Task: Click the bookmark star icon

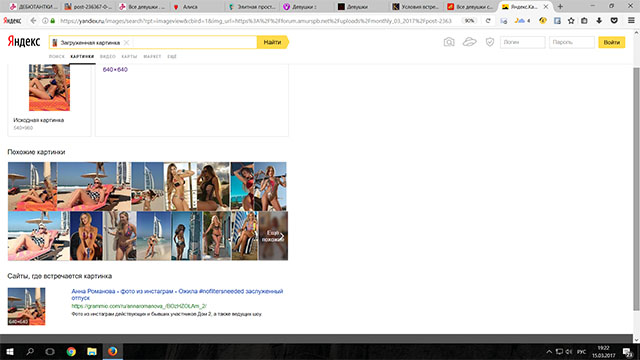Action: tap(571, 20)
